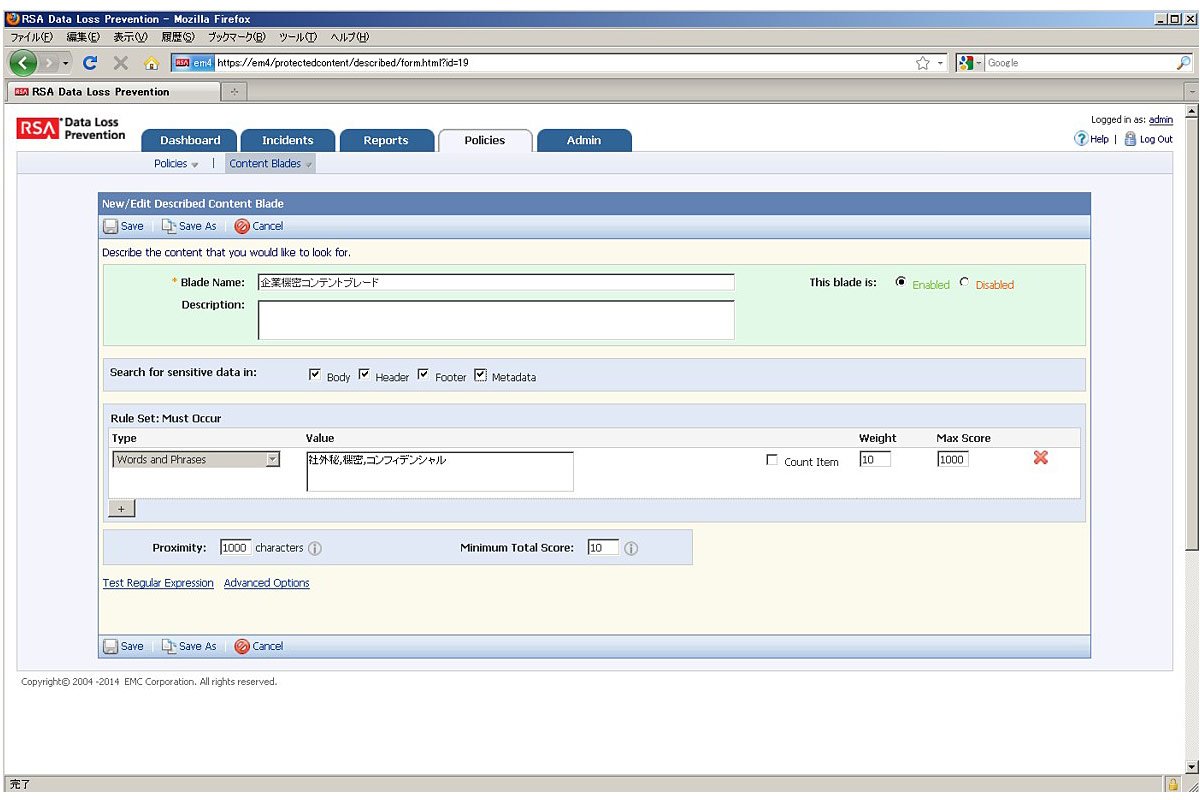Stop loading with the X toolbar icon
Viewport: 1200px width, 800px height.
coord(121,63)
